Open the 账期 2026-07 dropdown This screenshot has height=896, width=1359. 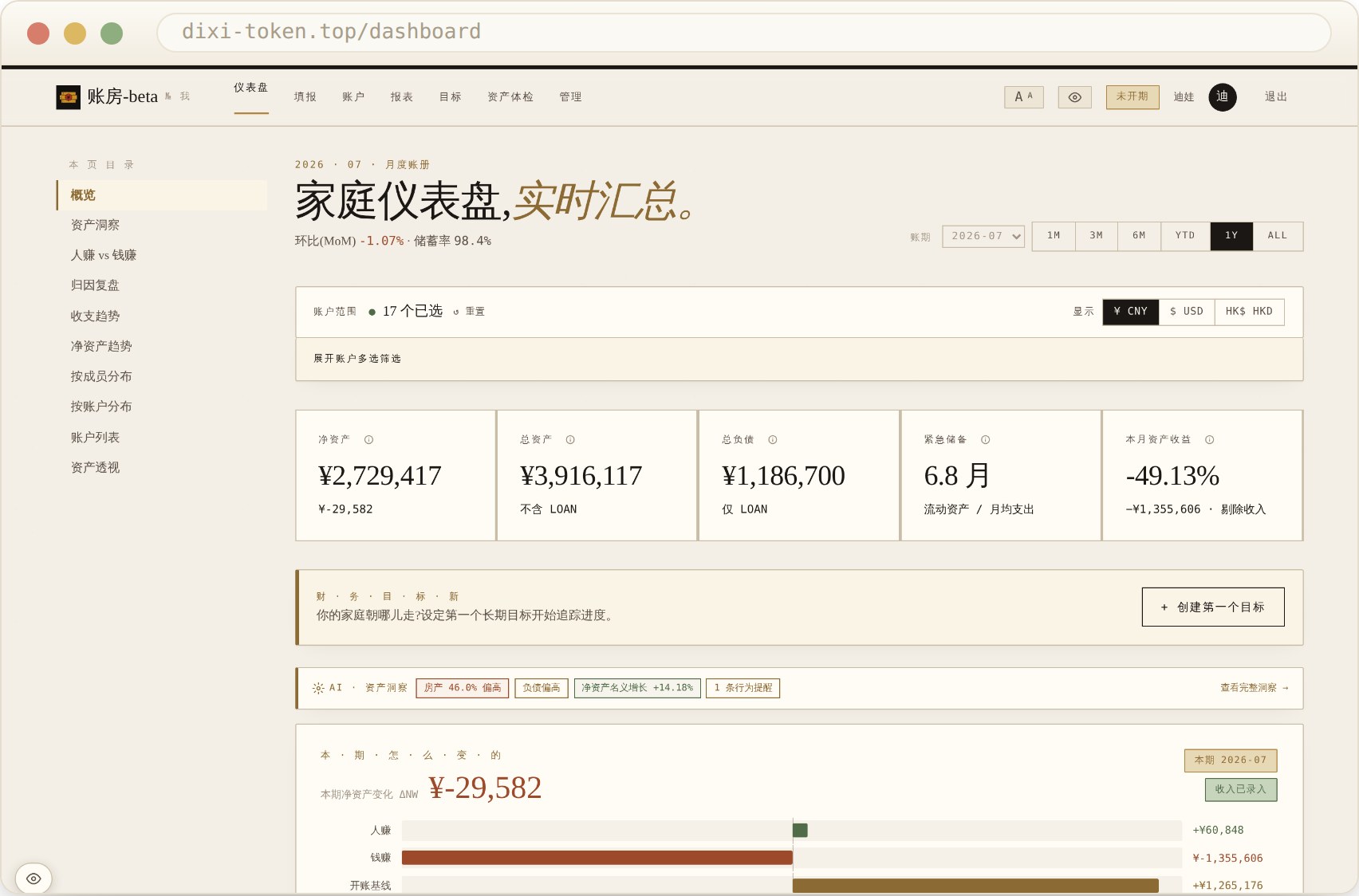point(983,236)
